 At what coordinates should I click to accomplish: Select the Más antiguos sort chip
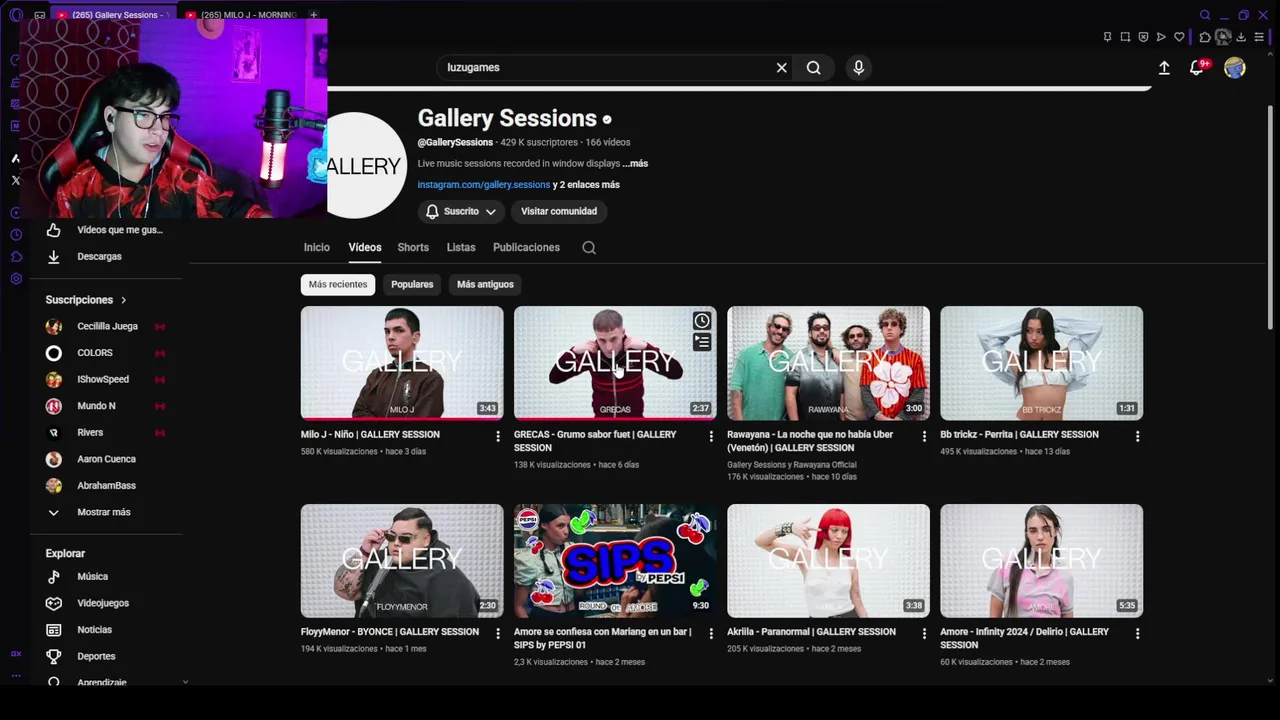tap(485, 284)
